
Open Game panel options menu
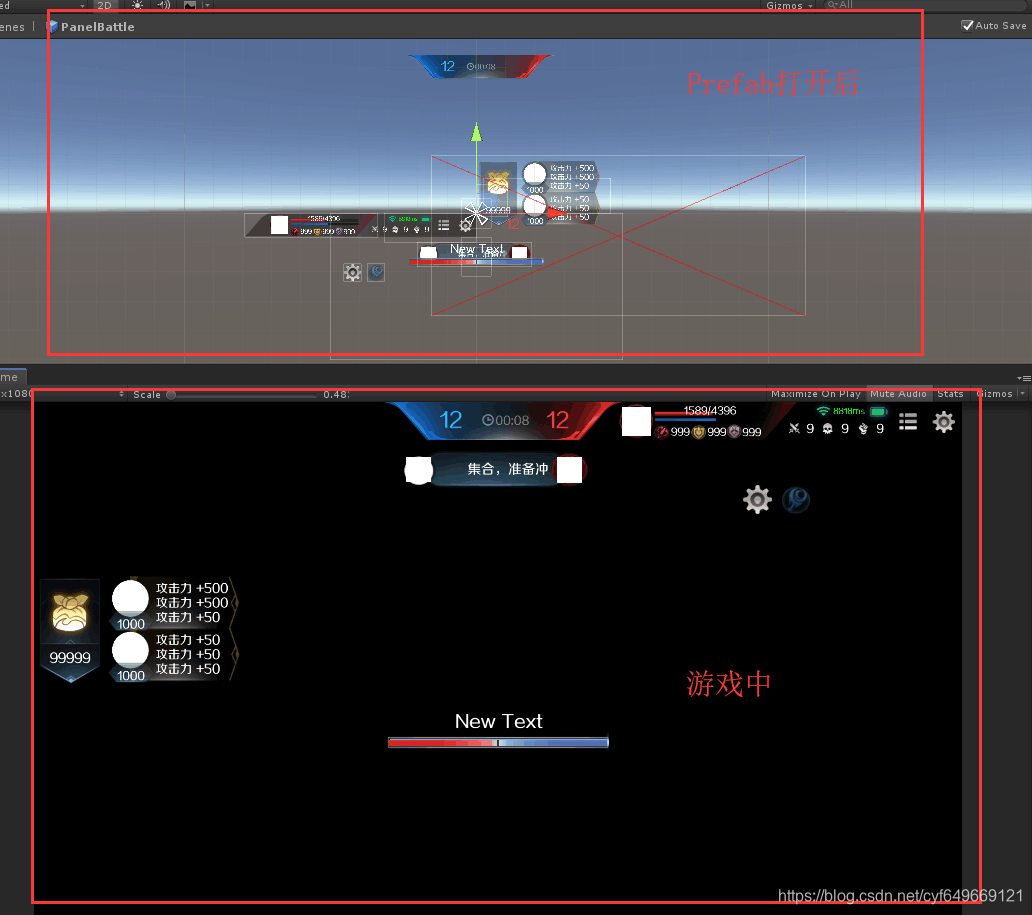(x=1024, y=378)
